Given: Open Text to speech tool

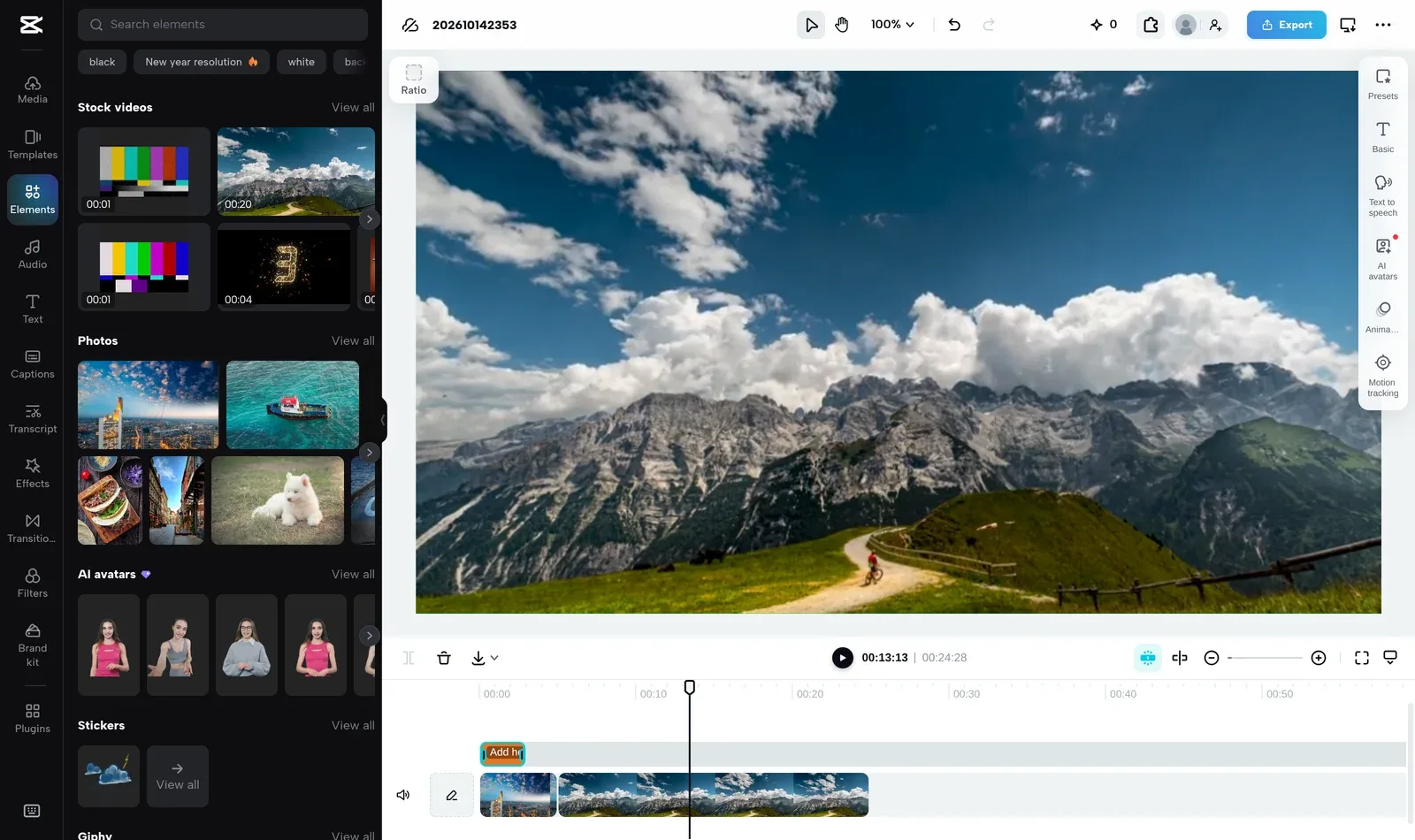Looking at the screenshot, I should point(1383,195).
